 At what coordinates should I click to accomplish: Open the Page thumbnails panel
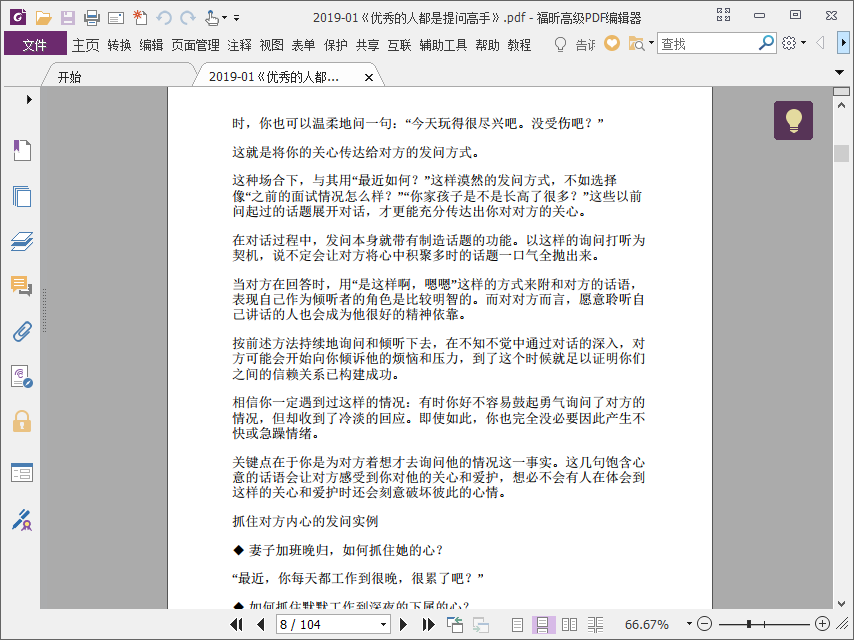point(22,196)
